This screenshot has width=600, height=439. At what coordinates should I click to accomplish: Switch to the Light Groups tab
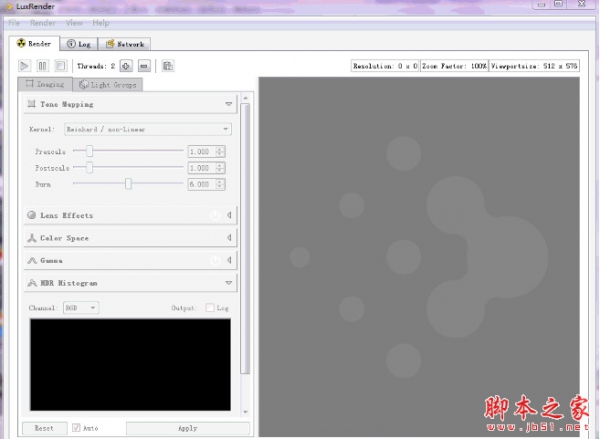[x=108, y=85]
